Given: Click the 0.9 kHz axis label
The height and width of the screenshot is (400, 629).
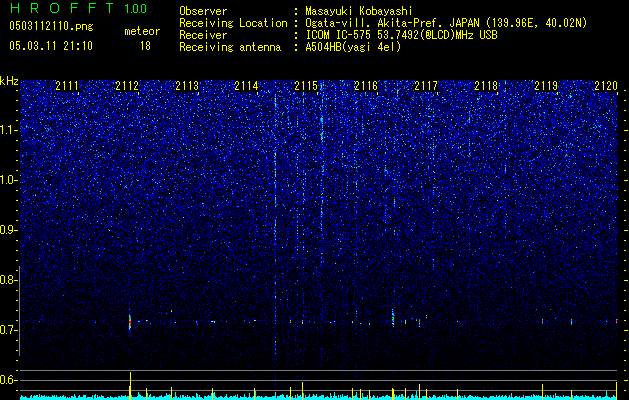Looking at the screenshot, I should [x=9, y=230].
